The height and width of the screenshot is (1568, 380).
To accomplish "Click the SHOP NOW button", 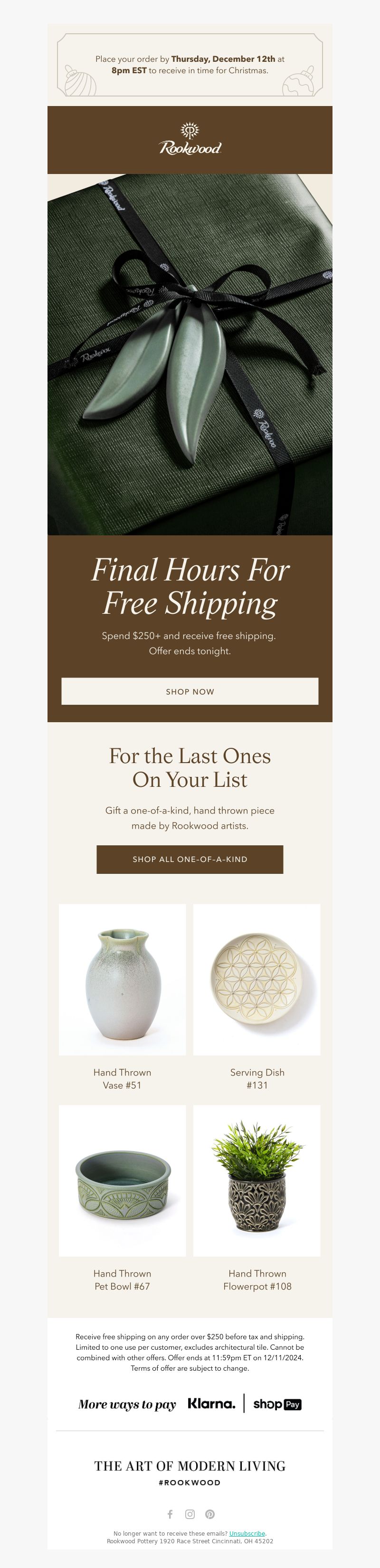I will coord(190,691).
